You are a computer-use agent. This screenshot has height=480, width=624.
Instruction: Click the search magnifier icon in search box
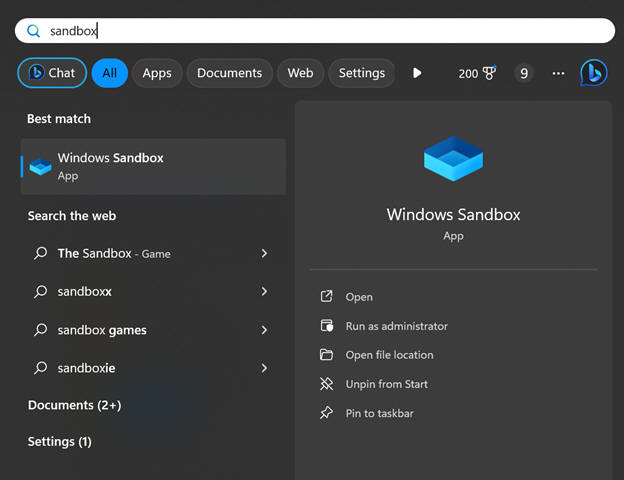tap(33, 31)
